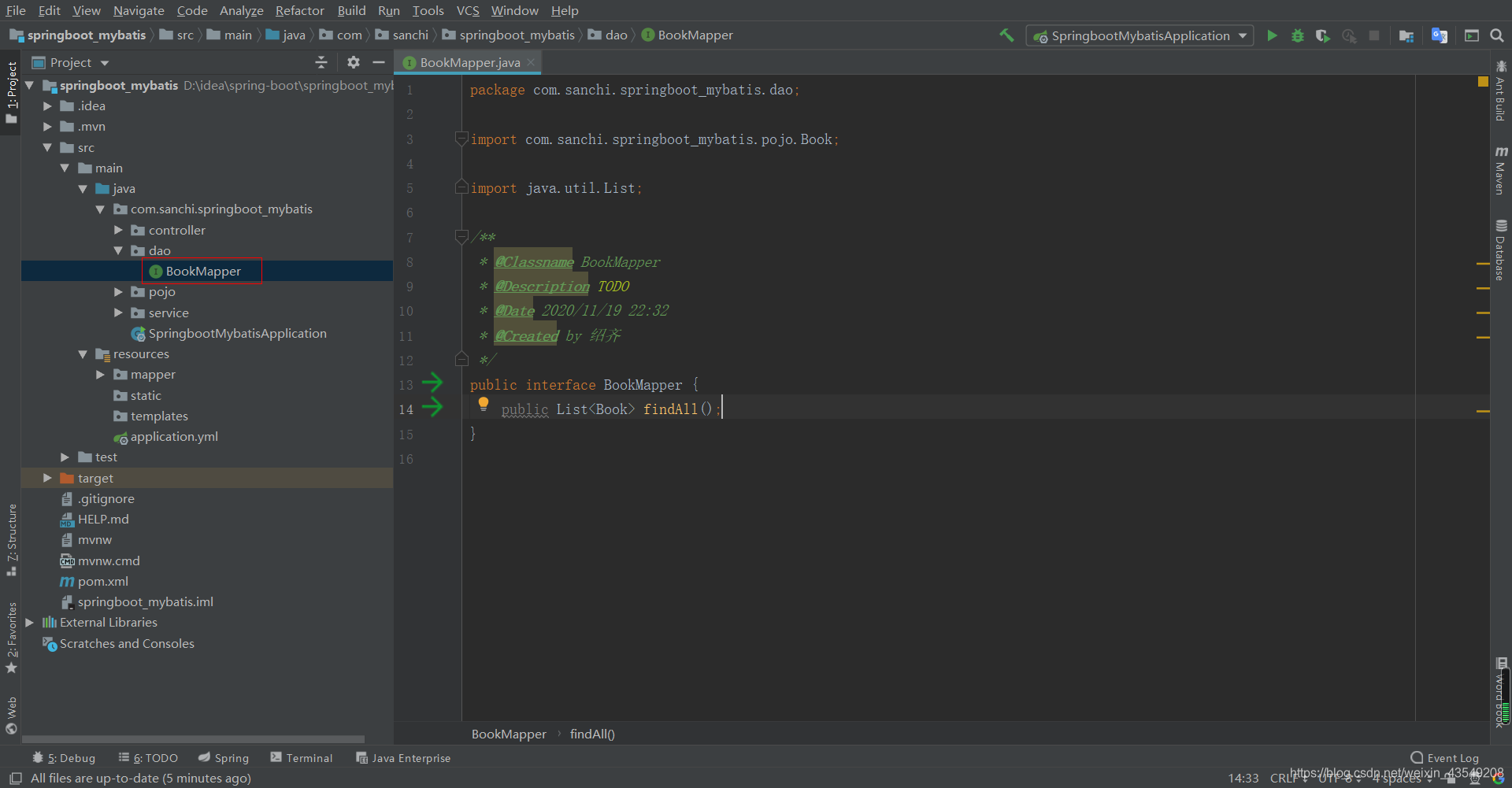
Task: Open the Build menu
Action: (351, 10)
